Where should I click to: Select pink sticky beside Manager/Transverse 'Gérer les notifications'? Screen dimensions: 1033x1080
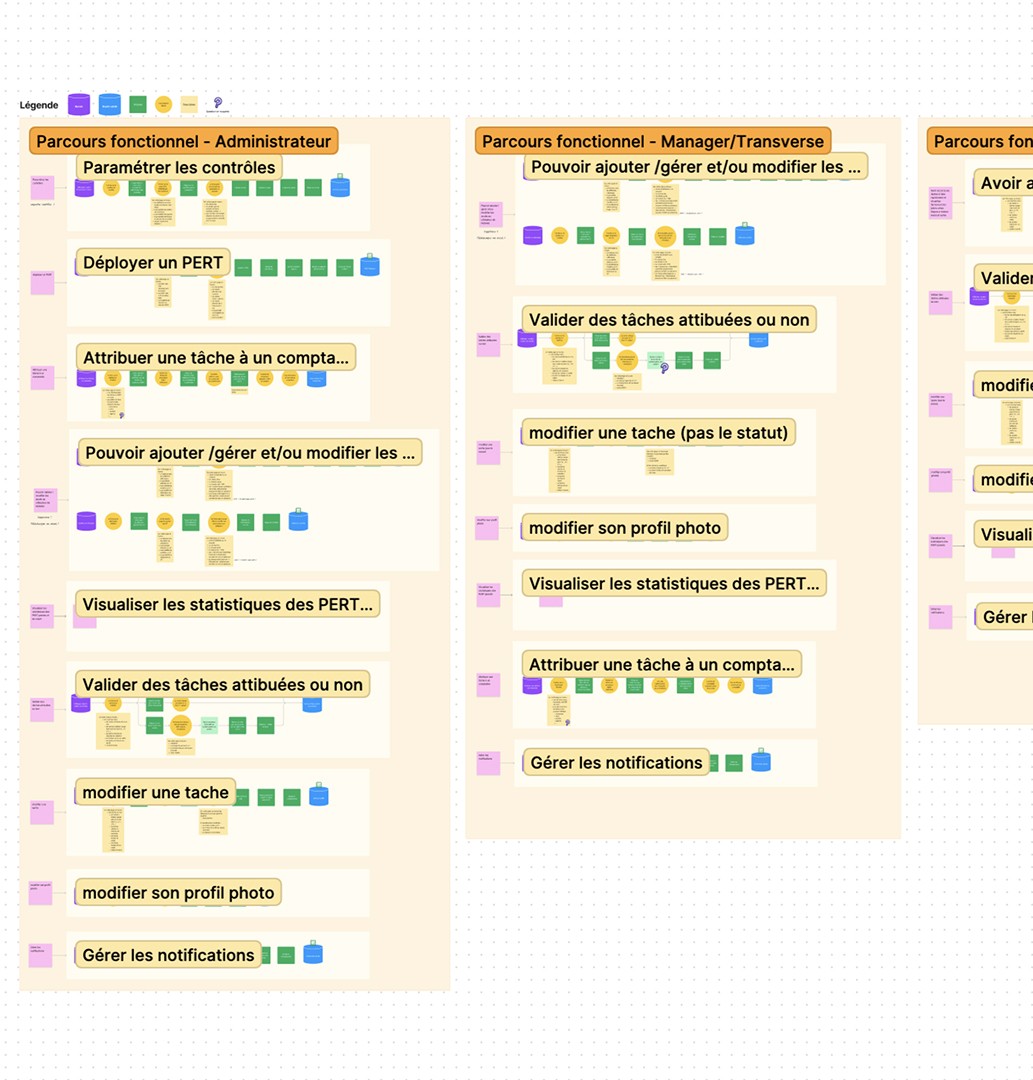coord(488,764)
